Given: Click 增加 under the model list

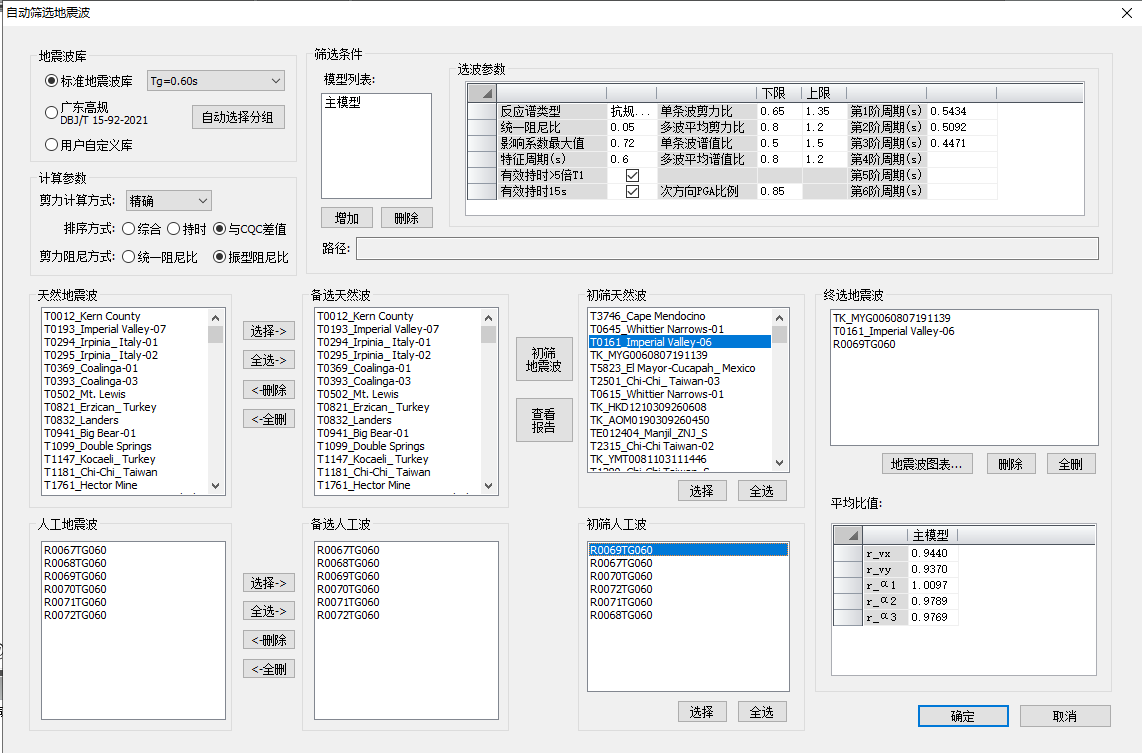Looking at the screenshot, I should (347, 218).
